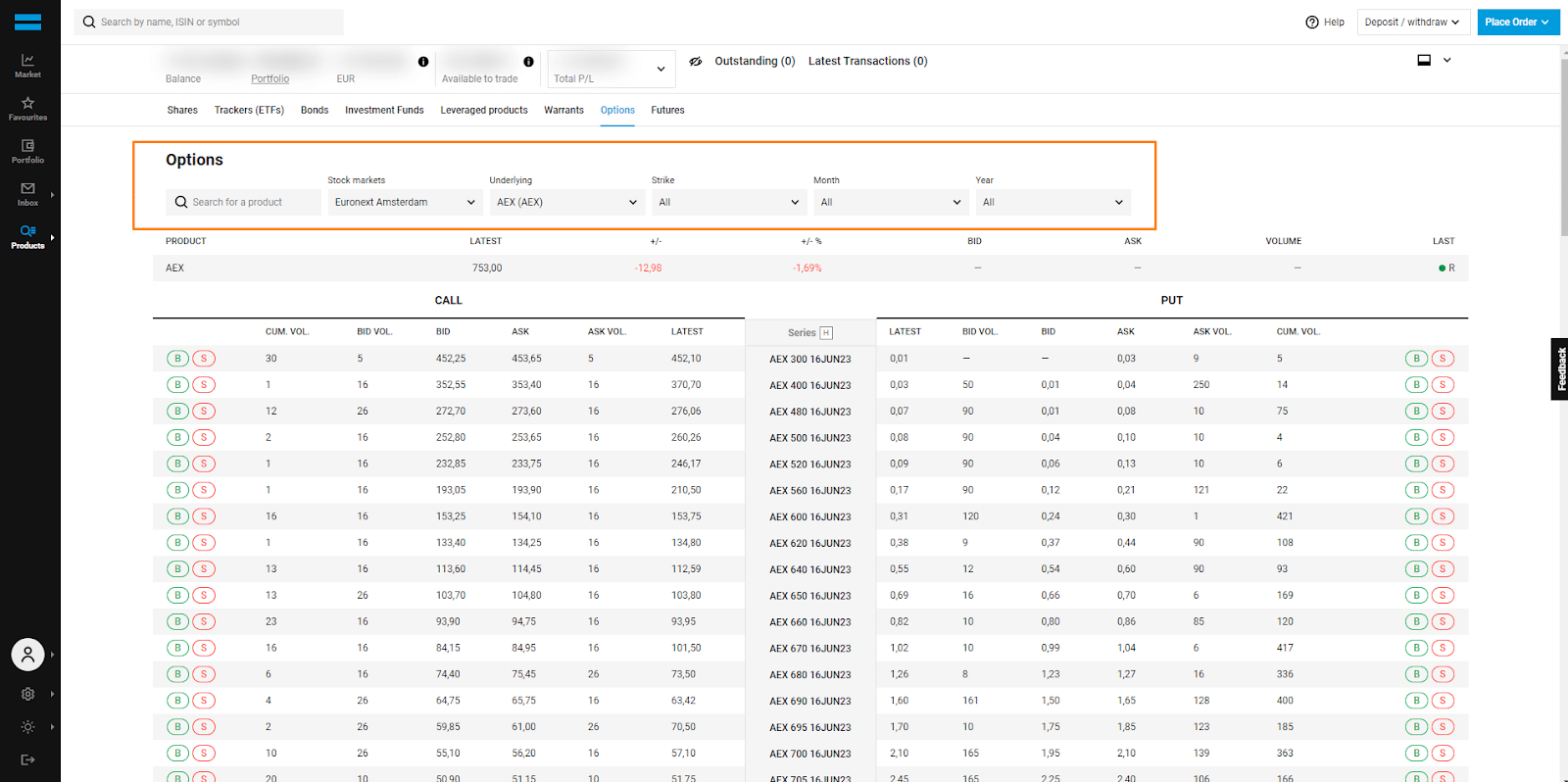
Task: Click put Buy button for AEX 400 16JUN23
Action: click(1416, 385)
